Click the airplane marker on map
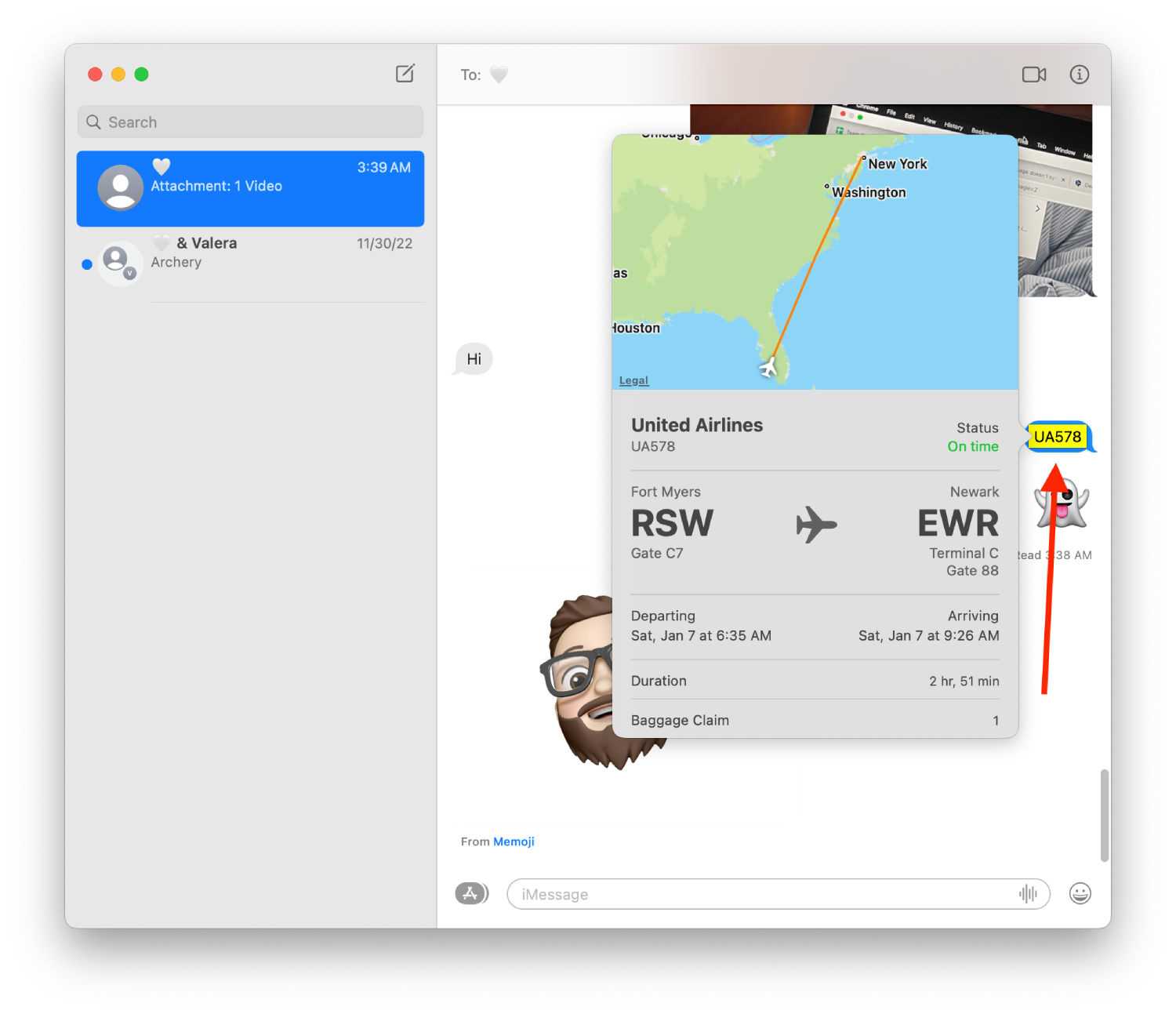Screen dimensions: 1176x1014 click(769, 366)
